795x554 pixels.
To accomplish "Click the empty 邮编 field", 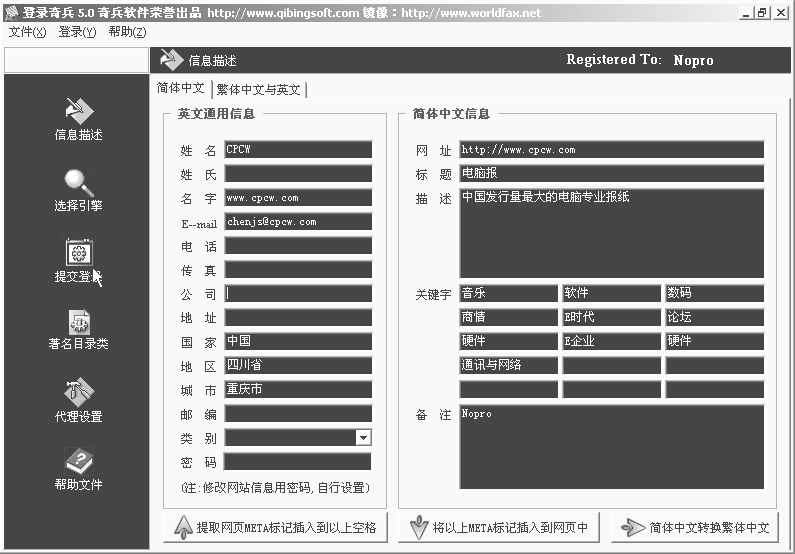I will click(x=298, y=414).
